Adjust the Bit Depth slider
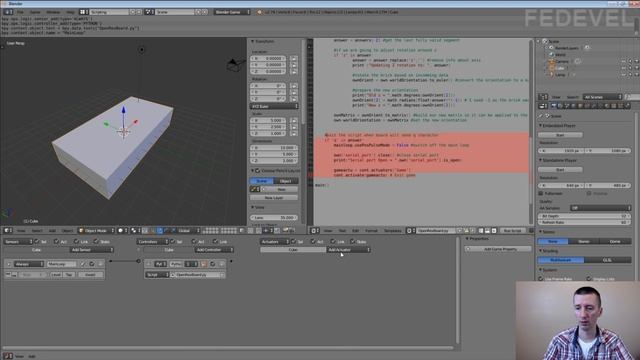 (x=584, y=216)
